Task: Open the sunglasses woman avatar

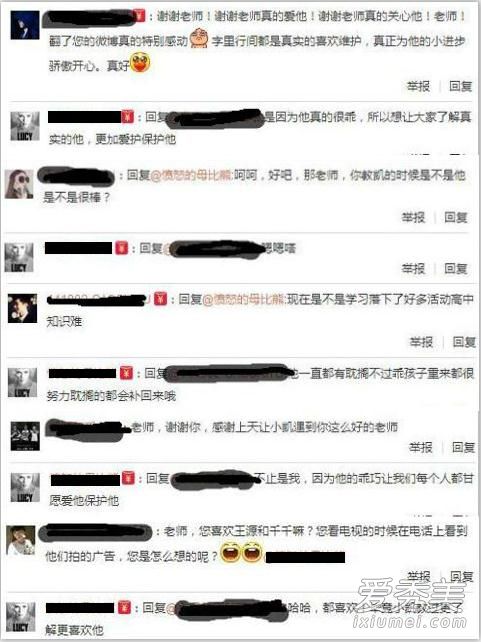Action: tap(19, 184)
